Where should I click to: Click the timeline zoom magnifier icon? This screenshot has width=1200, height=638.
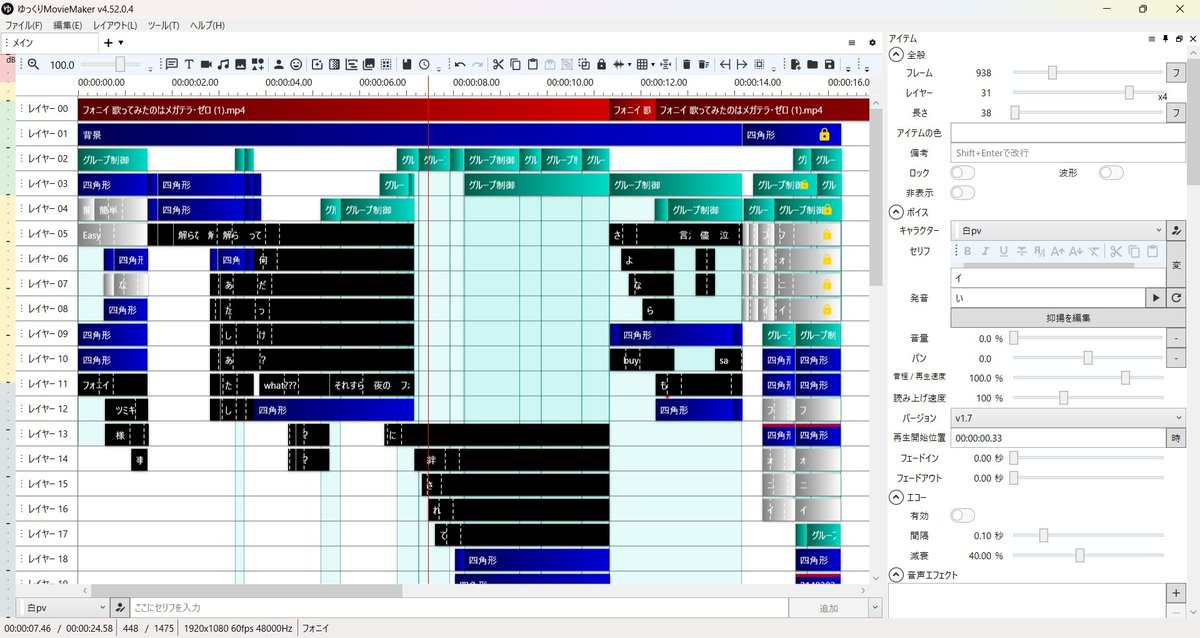(33, 64)
